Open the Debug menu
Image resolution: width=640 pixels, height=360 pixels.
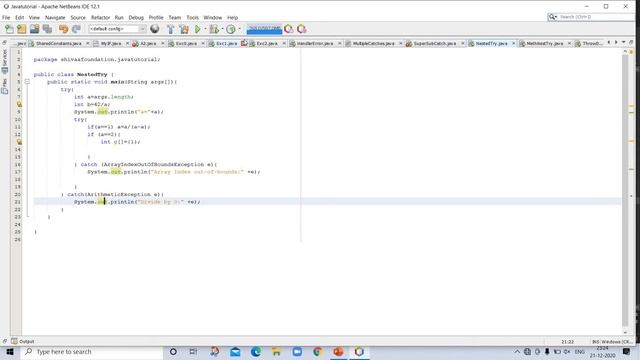[136, 18]
